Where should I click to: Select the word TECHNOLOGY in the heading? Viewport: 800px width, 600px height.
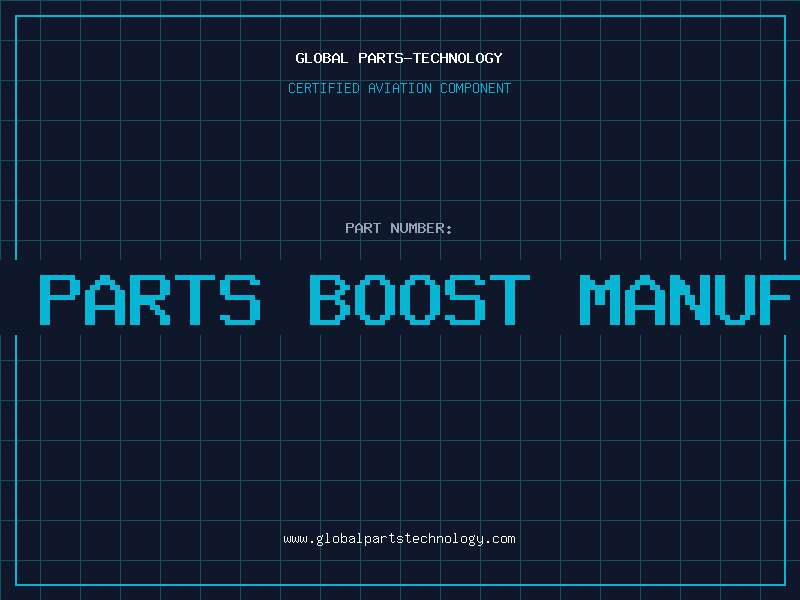click(458, 58)
